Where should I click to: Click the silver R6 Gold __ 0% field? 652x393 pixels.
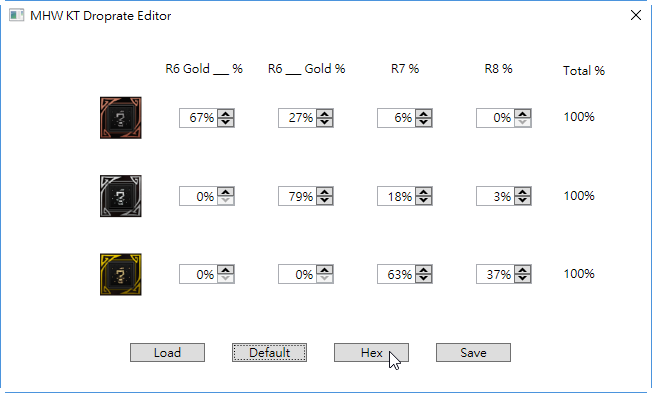(x=198, y=196)
